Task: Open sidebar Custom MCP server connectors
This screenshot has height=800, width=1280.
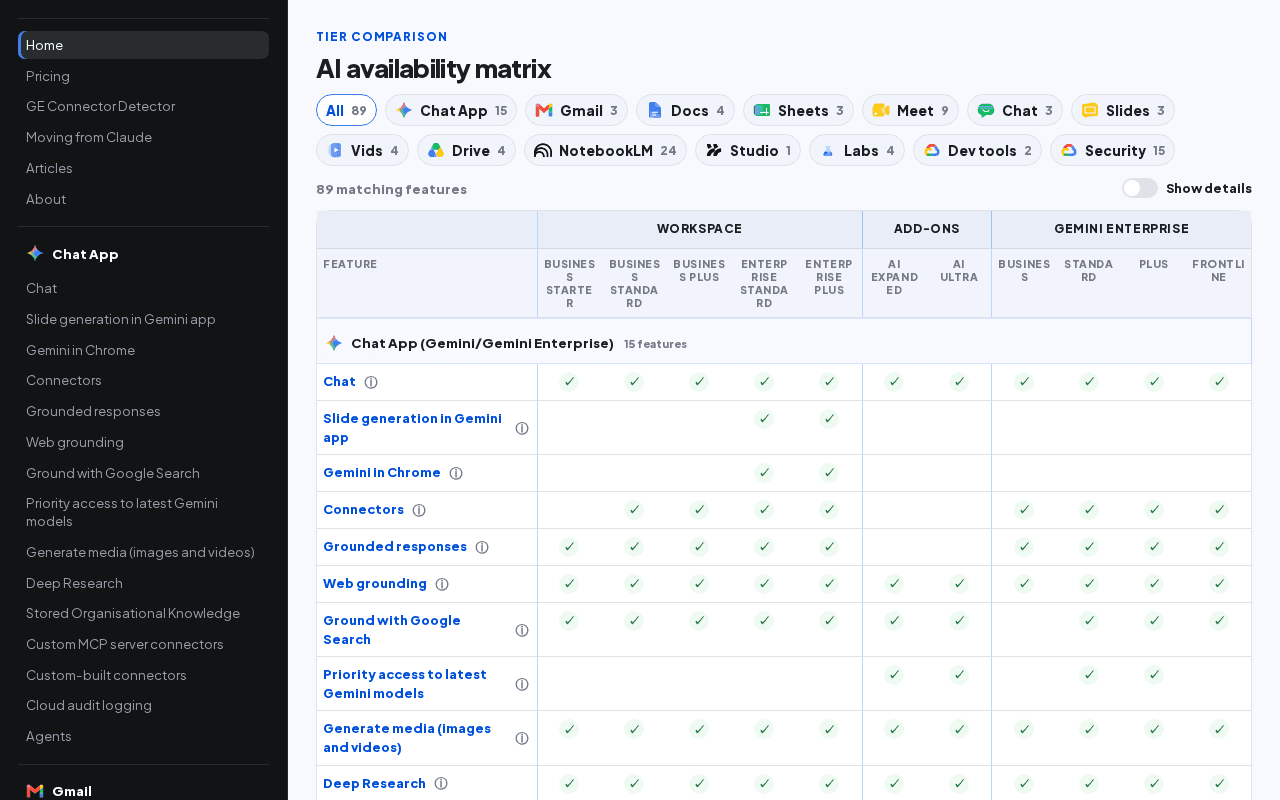Action: tap(143, 644)
